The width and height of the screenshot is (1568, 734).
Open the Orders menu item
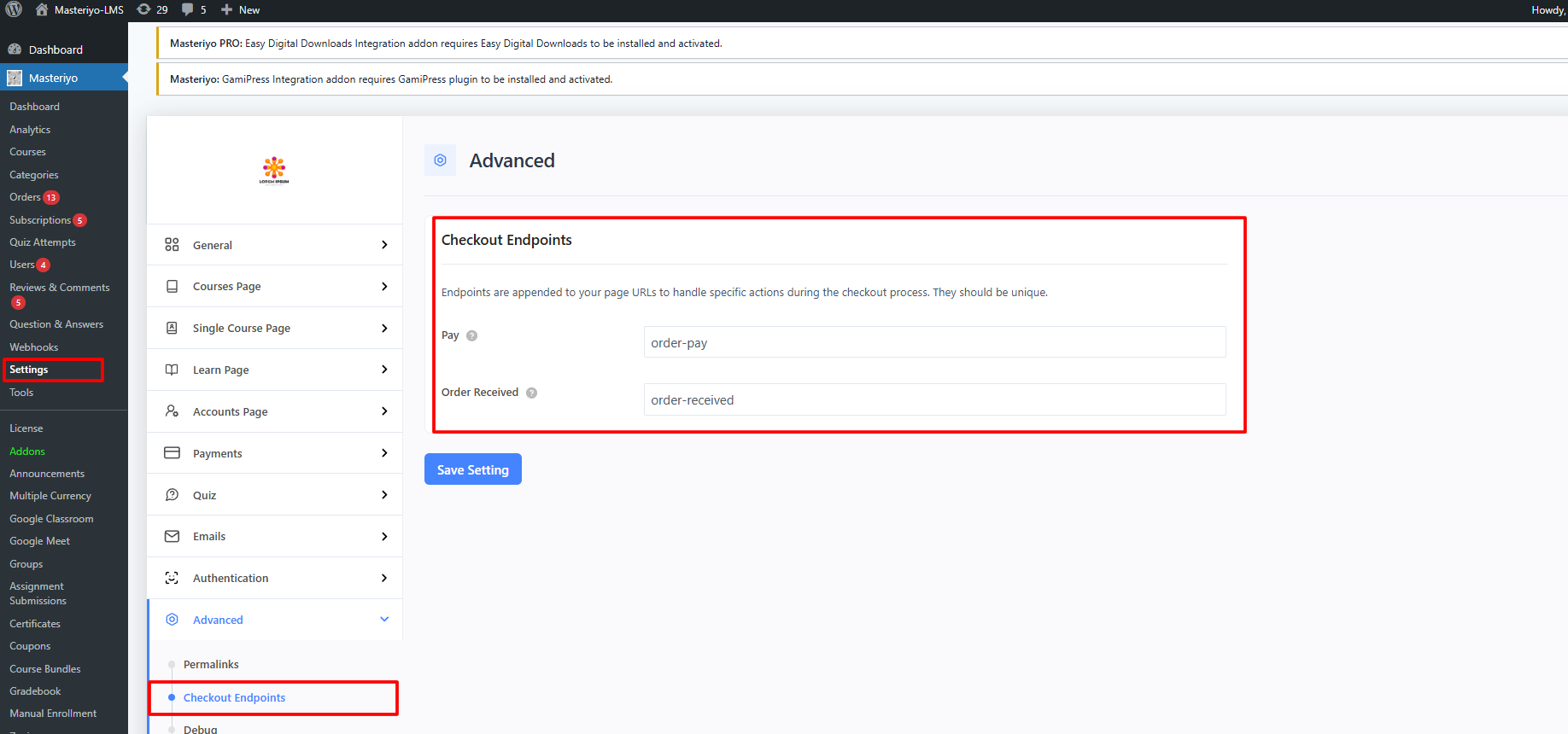[x=26, y=197]
